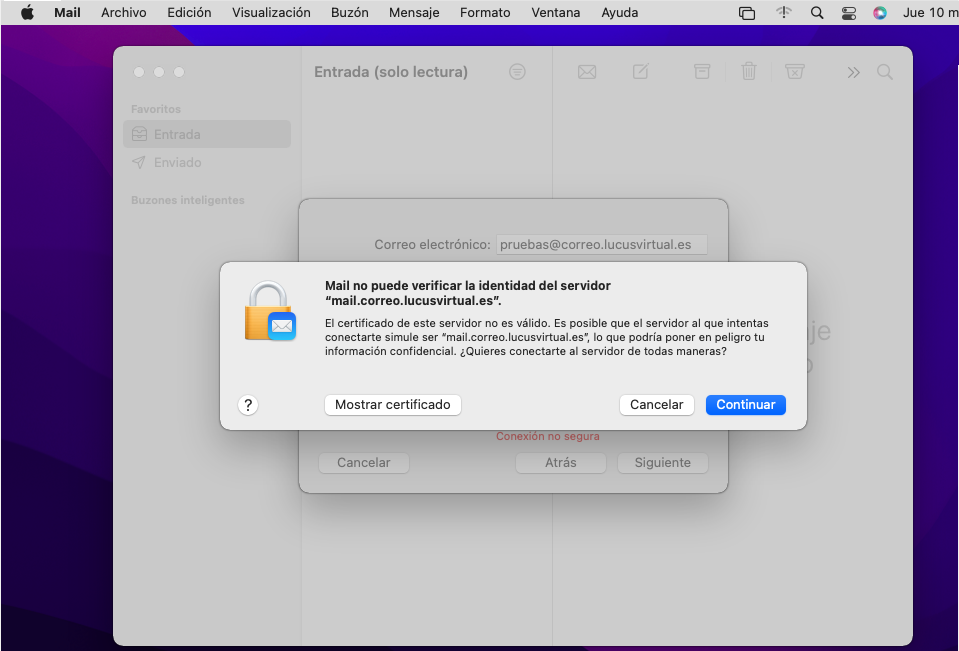Open the Archivo menu
959x651 pixels.
124,12
